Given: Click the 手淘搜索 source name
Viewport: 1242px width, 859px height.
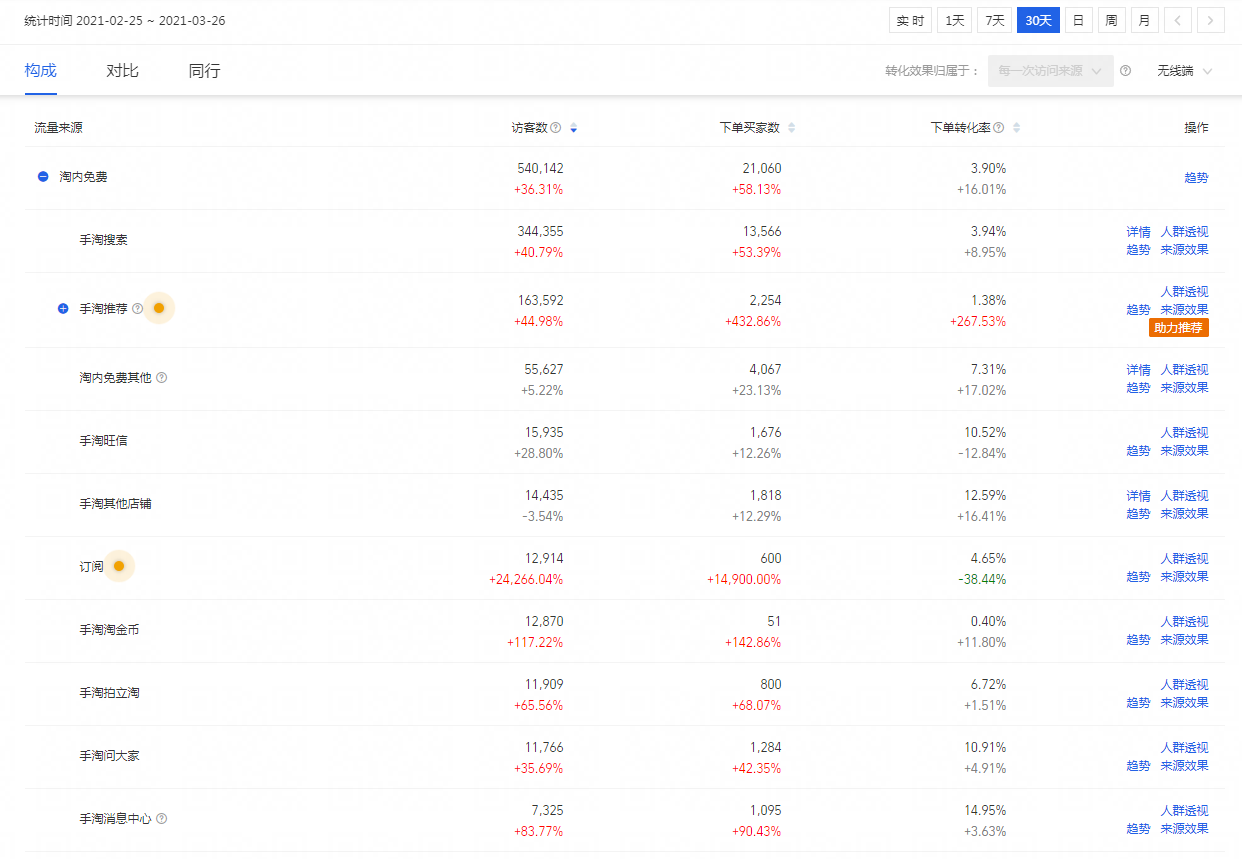Looking at the screenshot, I should [104, 240].
